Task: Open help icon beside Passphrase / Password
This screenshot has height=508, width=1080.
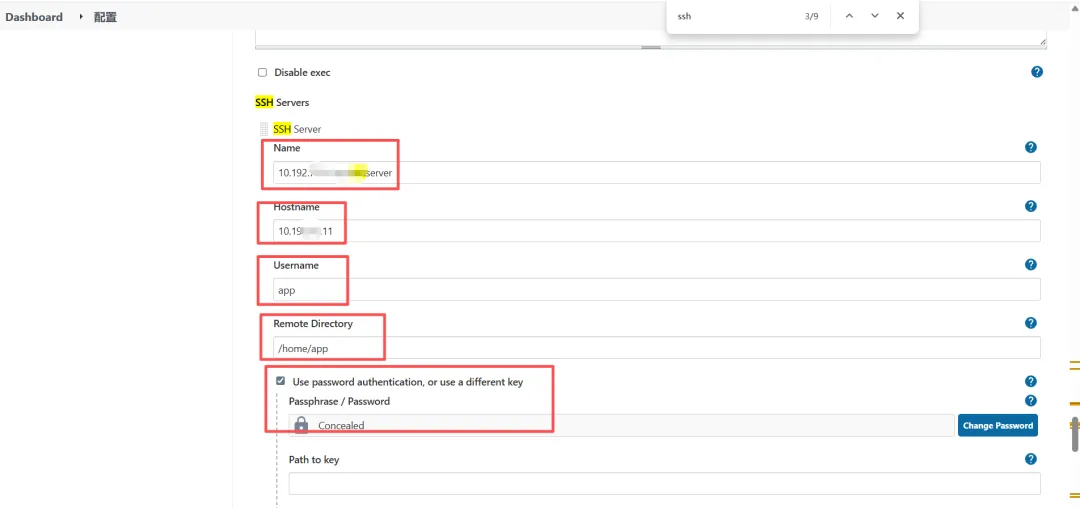Action: (1030, 401)
